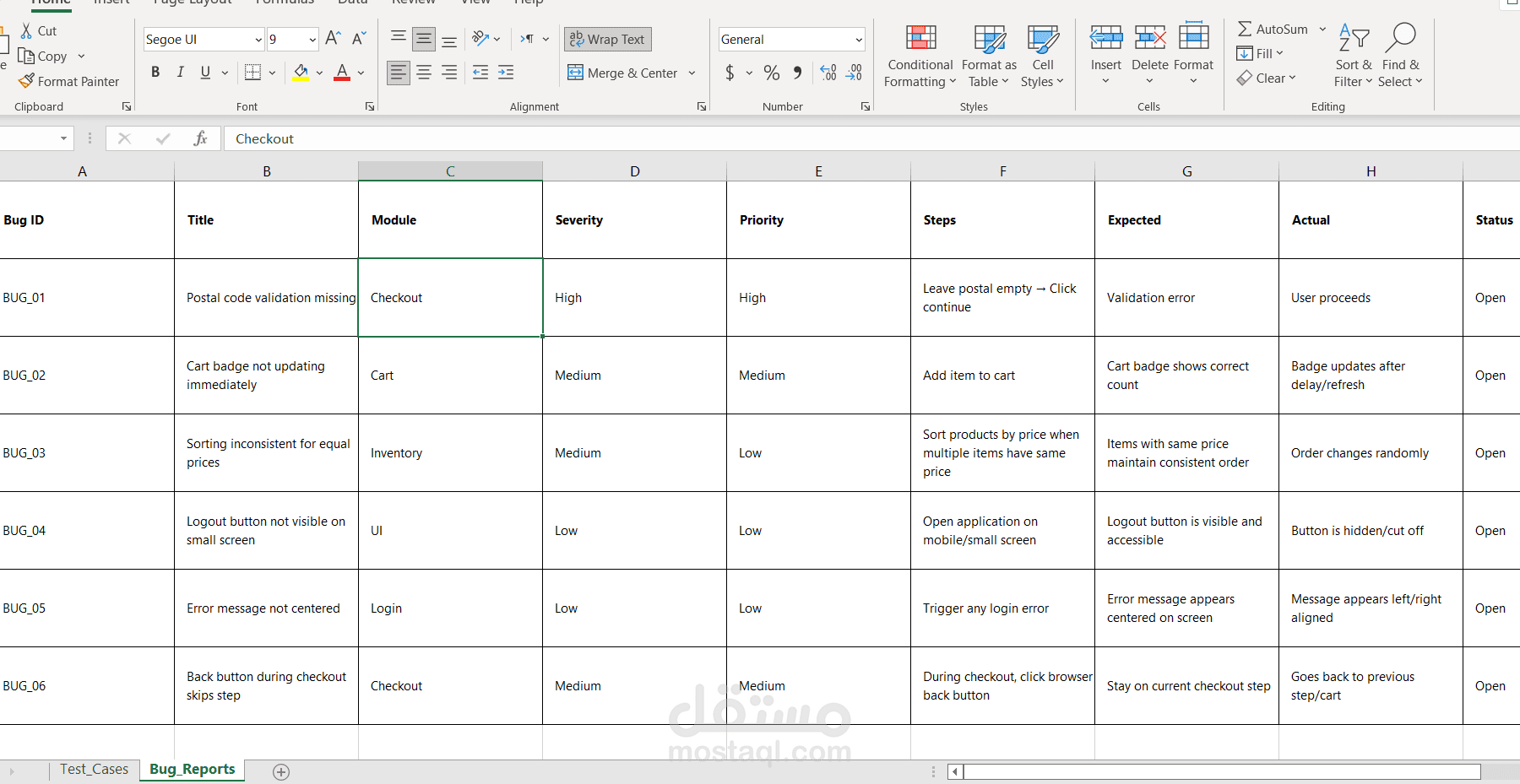Viewport: 1520px width, 784px height.
Task: Toggle Bold formatting
Action: 155,73
